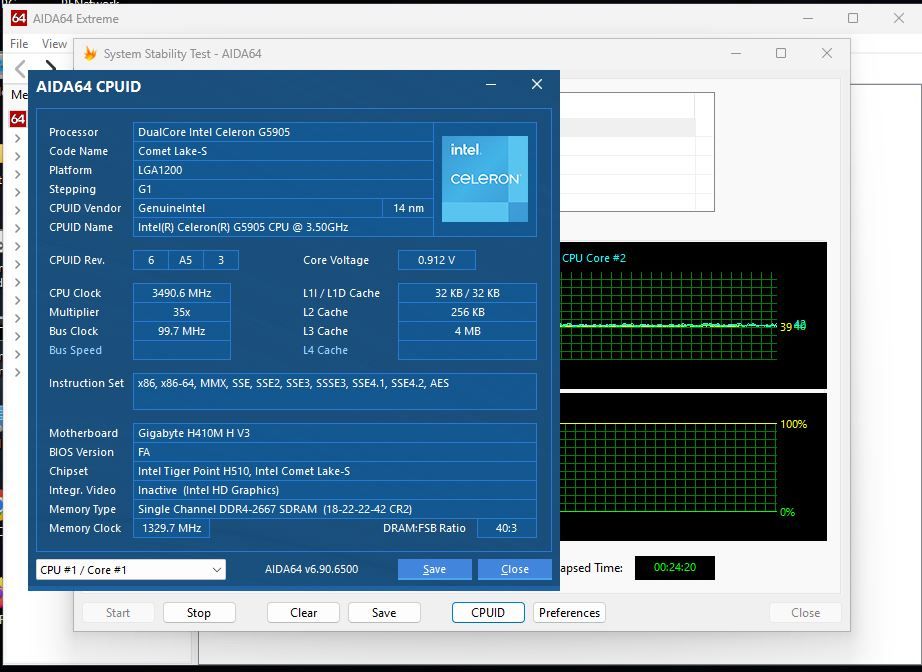The height and width of the screenshot is (672, 922).
Task: Click Save in System Stability Test window
Action: coord(384,613)
